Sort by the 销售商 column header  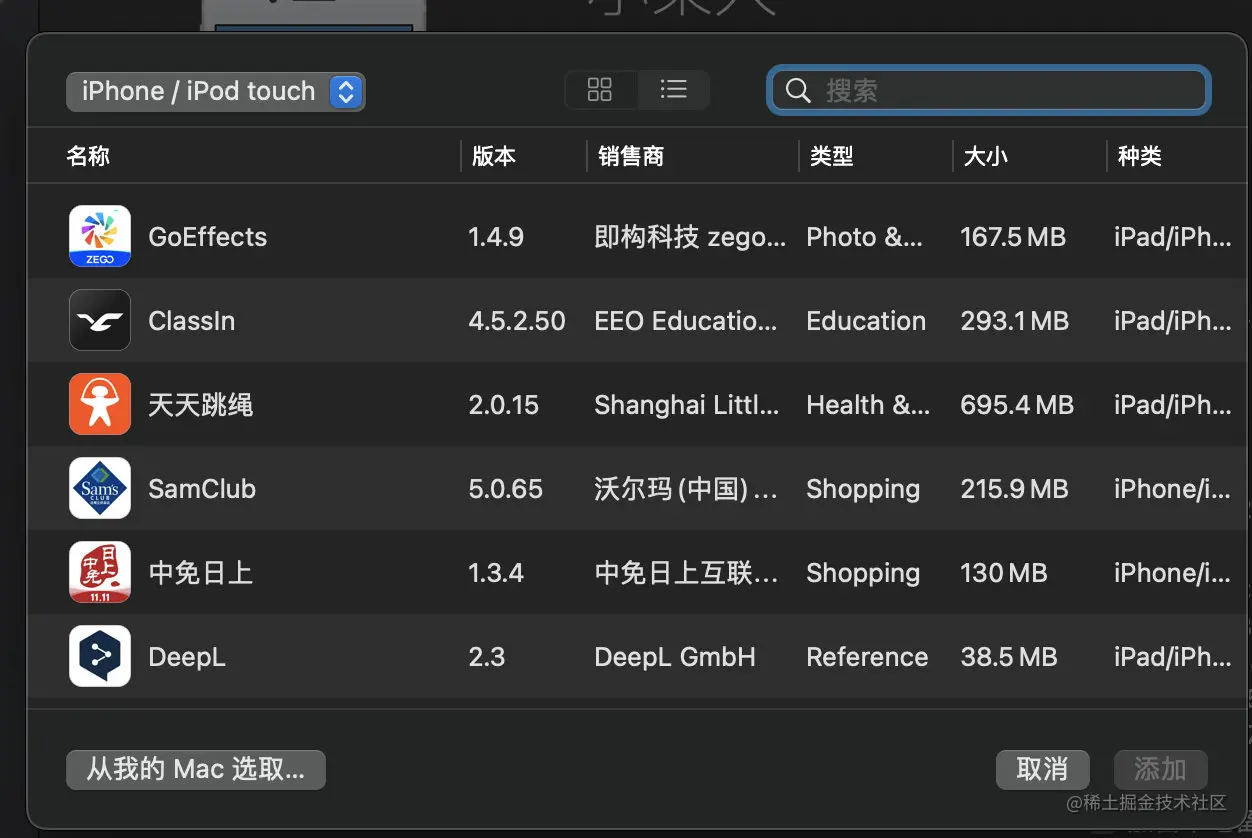[631, 156]
